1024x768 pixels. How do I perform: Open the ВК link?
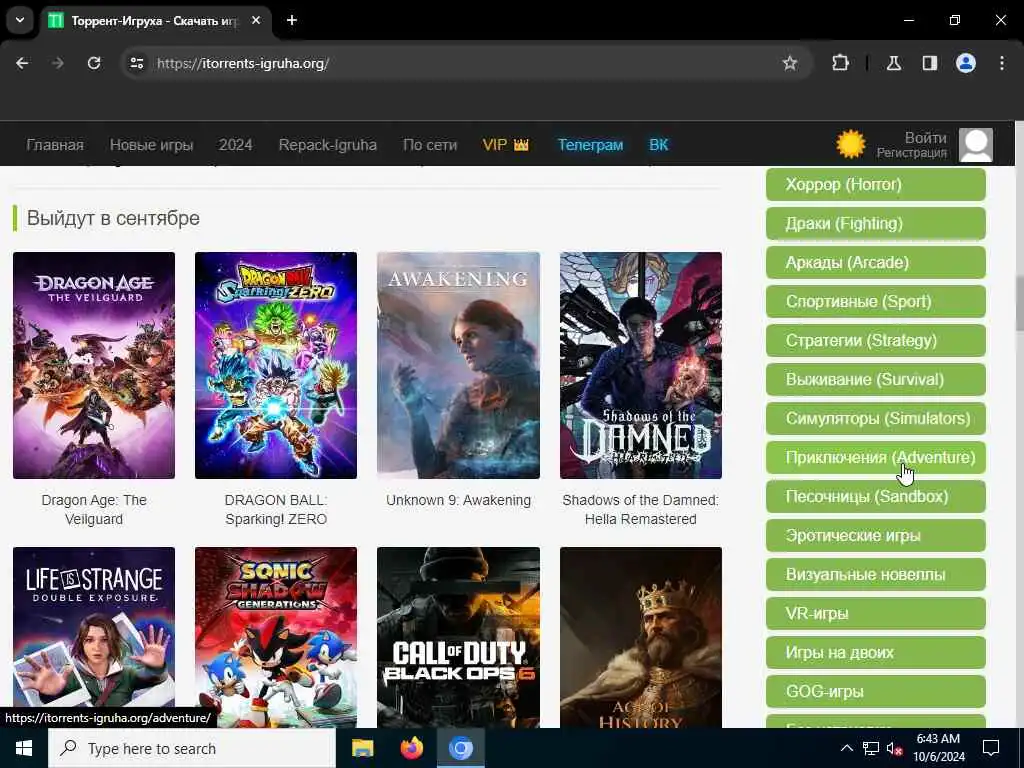(658, 145)
